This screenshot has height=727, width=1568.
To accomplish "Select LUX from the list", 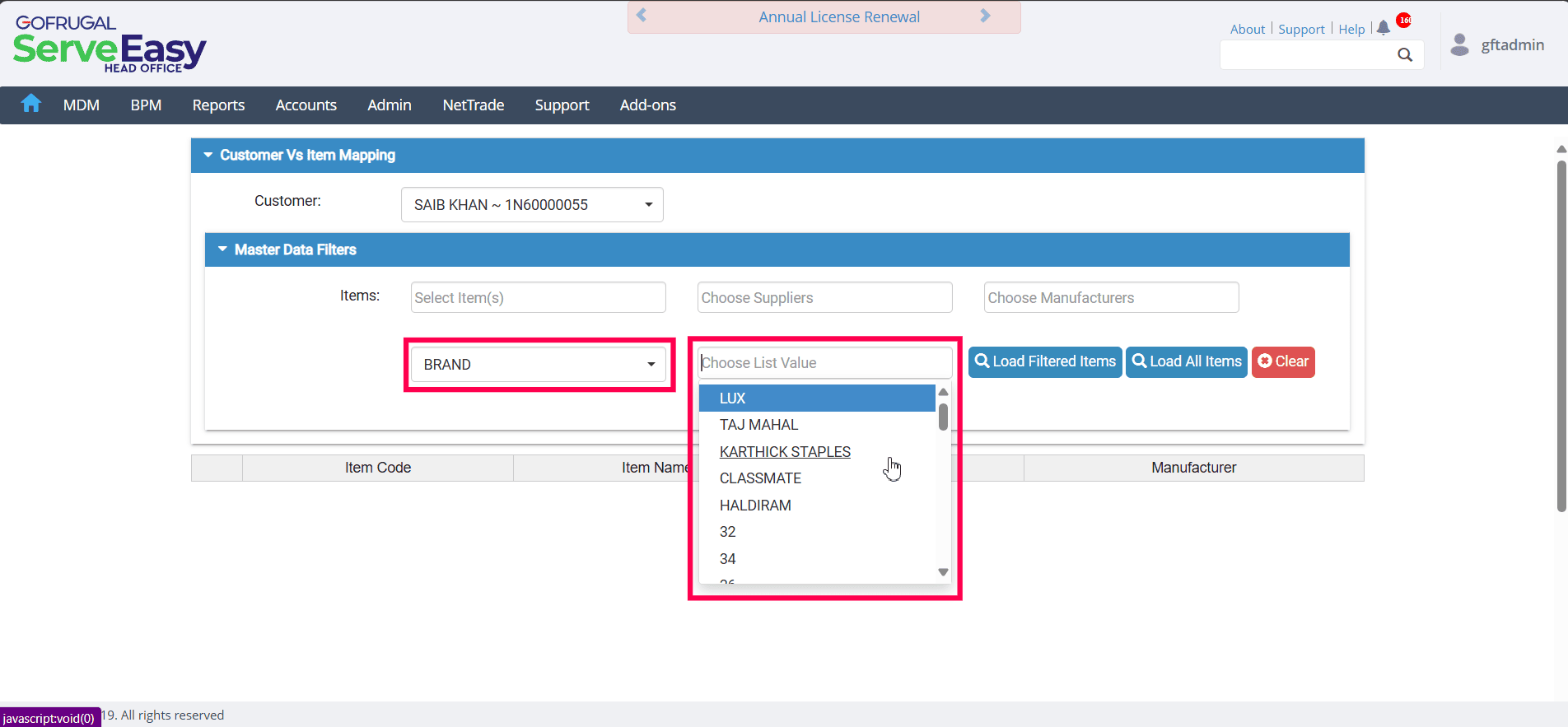I will [817, 398].
